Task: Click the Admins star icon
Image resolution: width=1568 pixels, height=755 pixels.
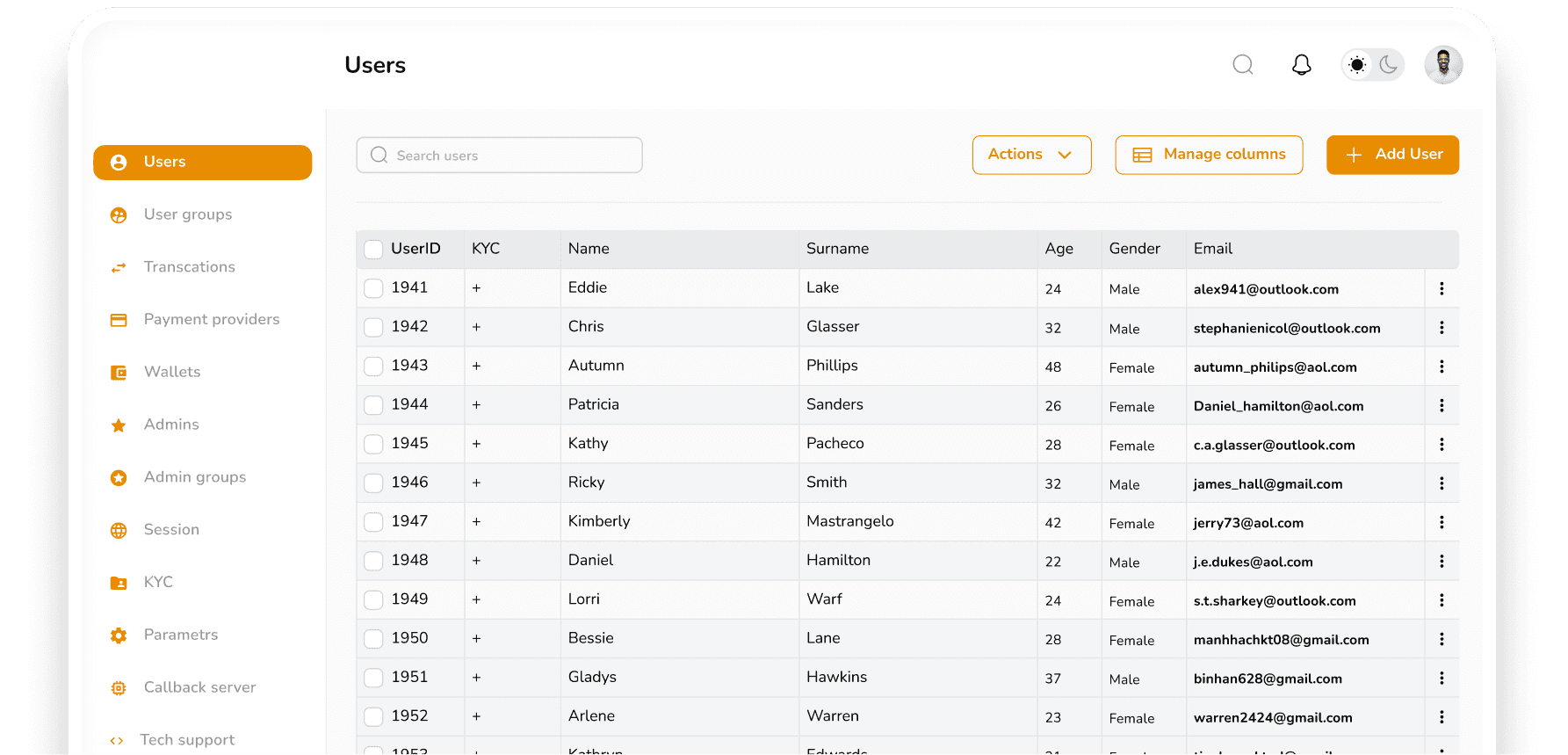Action: 119,425
